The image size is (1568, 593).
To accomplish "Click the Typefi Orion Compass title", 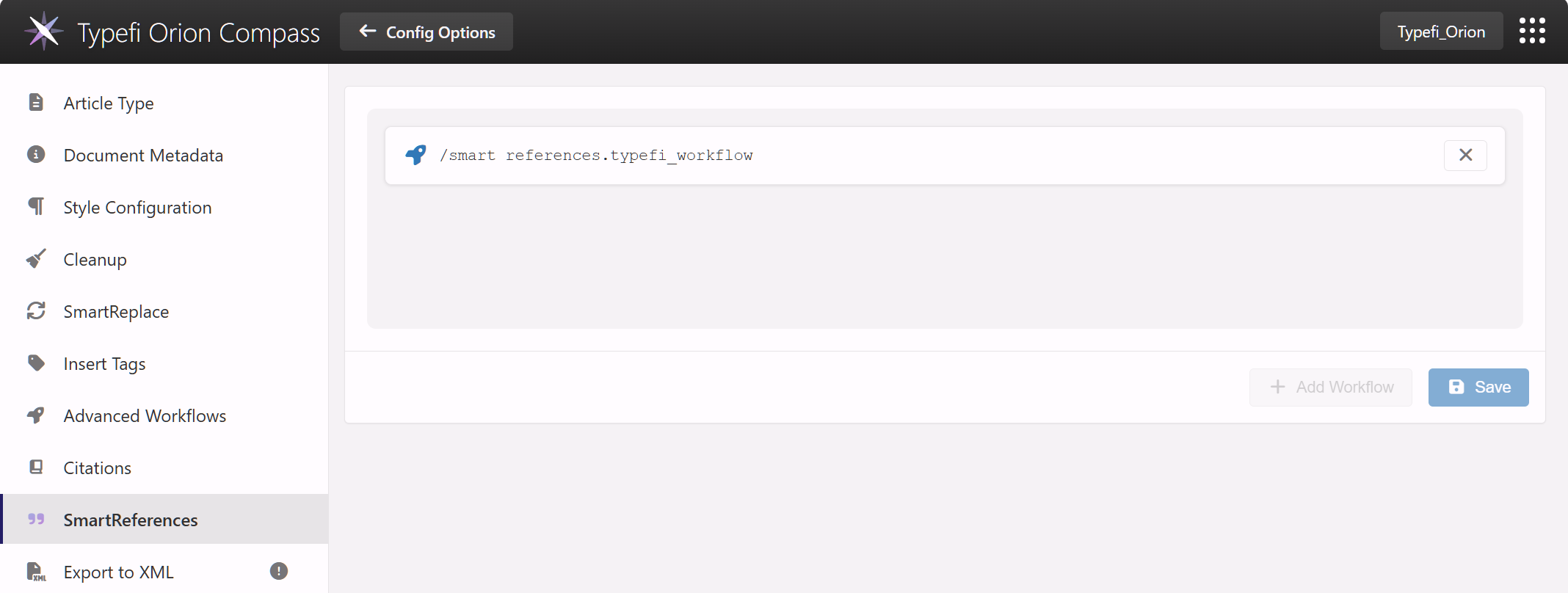I will click(x=198, y=32).
